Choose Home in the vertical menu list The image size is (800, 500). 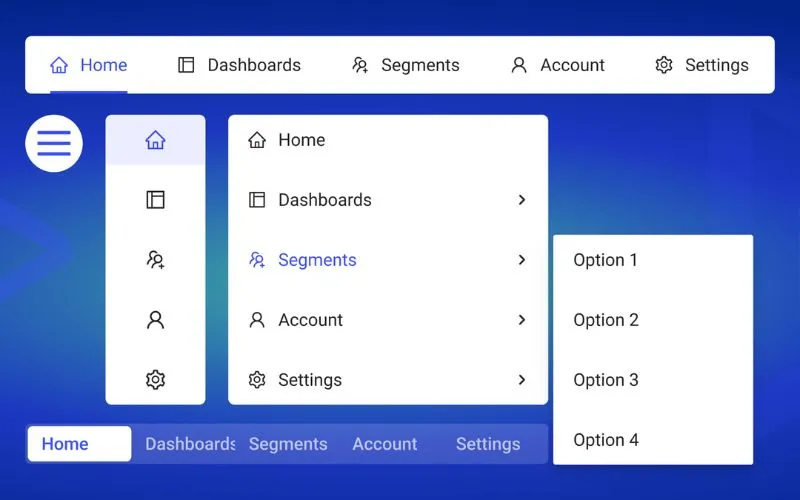(x=302, y=140)
